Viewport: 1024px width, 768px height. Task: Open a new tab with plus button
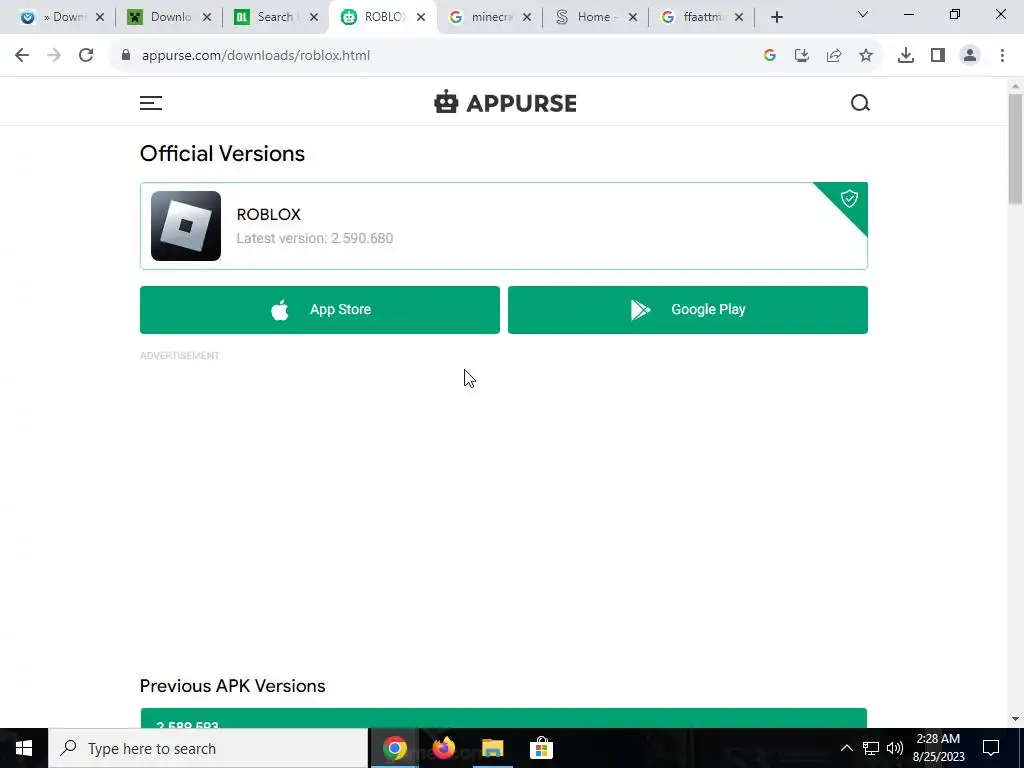coord(776,18)
